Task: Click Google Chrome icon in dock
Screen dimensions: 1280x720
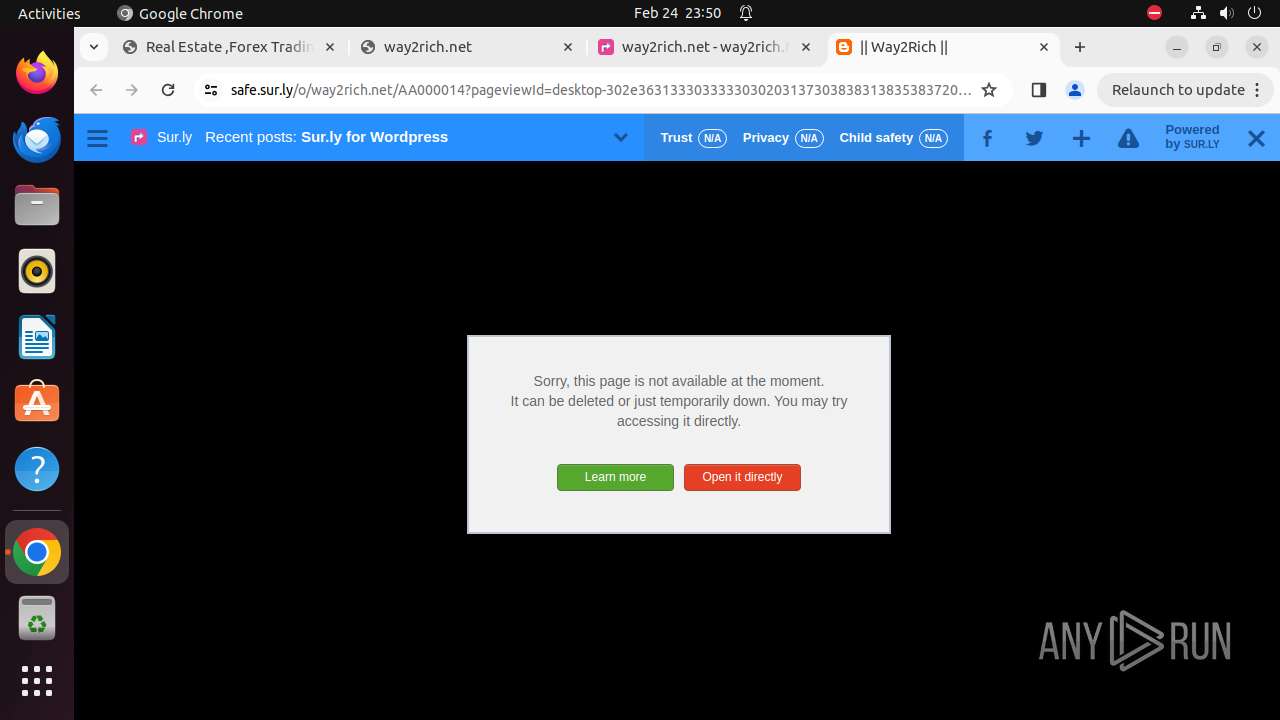Action: (x=37, y=552)
